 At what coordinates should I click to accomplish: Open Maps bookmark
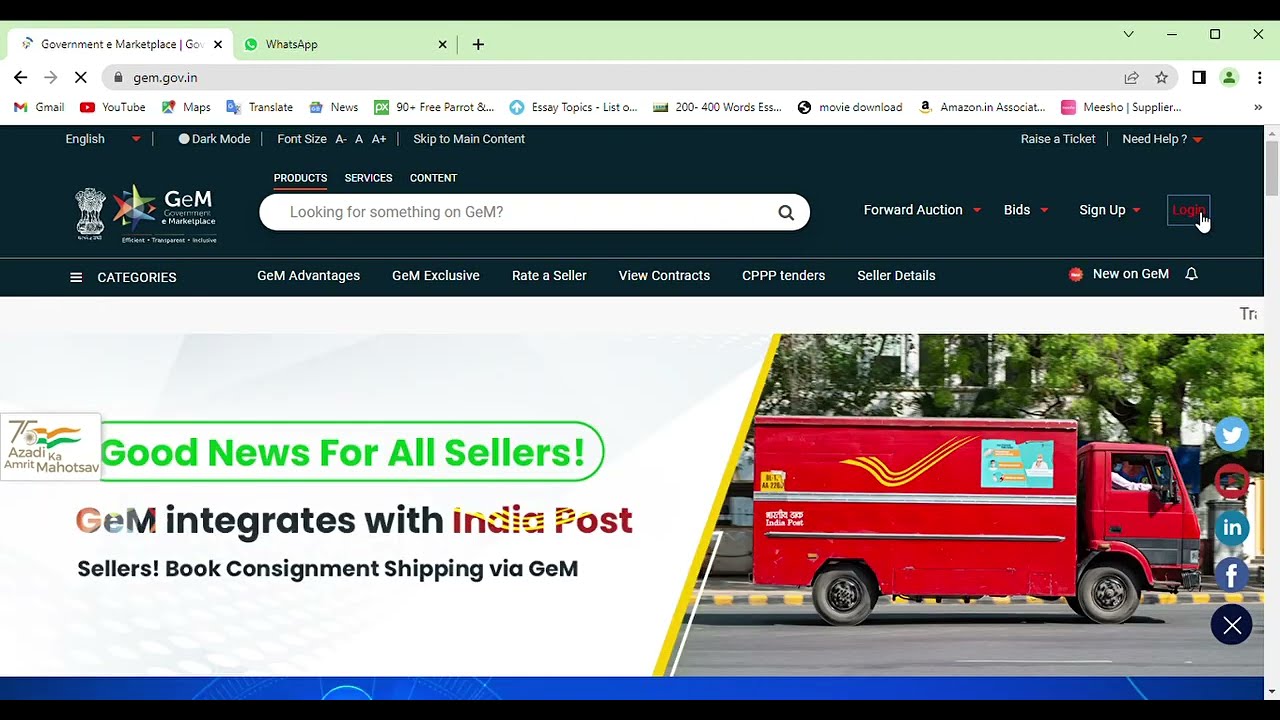point(186,107)
